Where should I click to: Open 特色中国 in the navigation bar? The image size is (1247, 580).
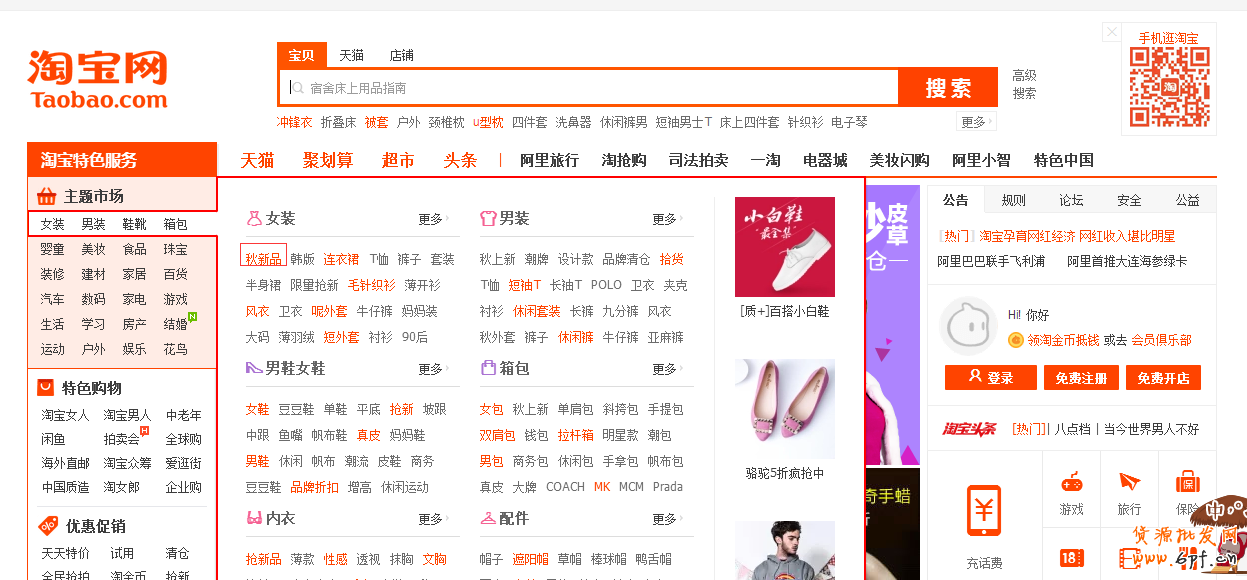click(1064, 160)
